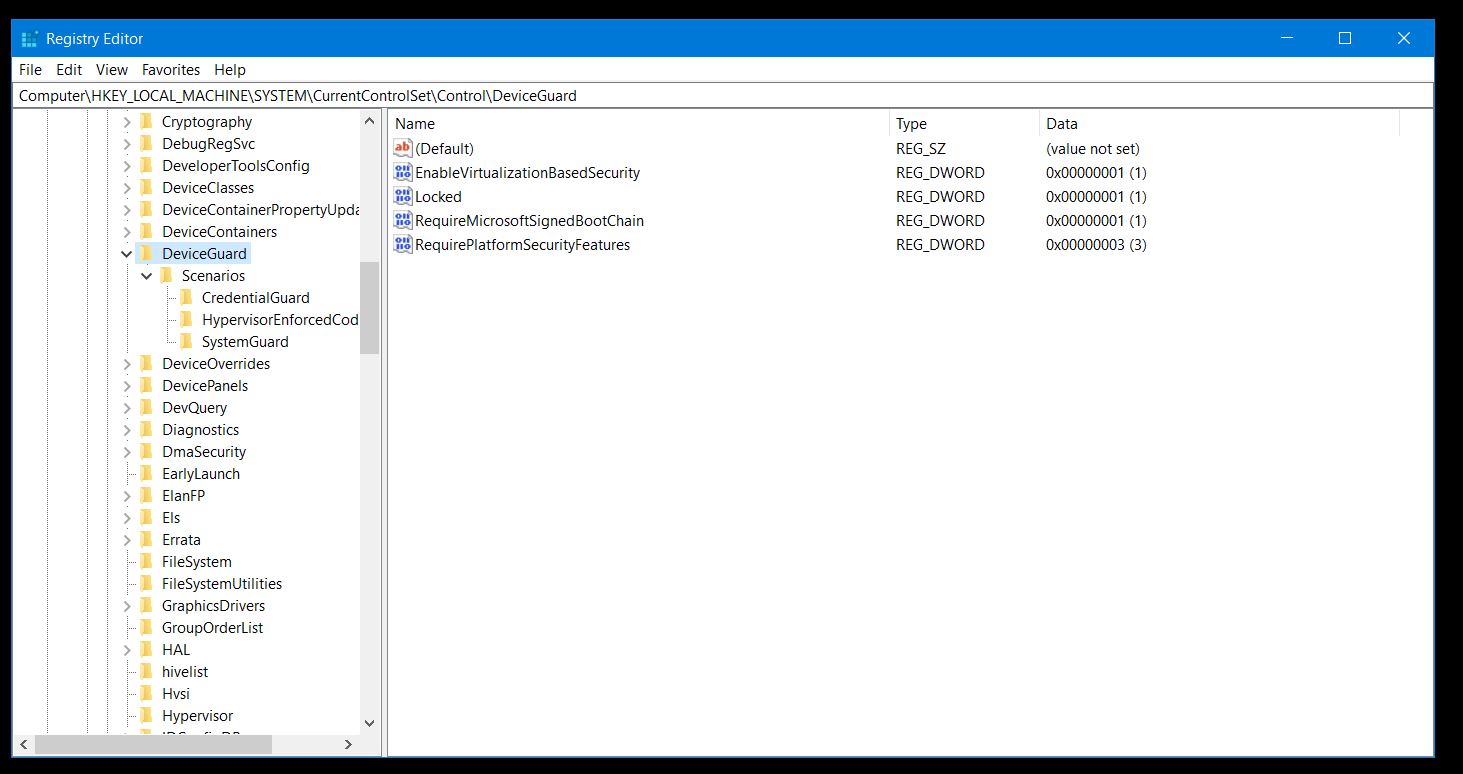1463x774 pixels.
Task: Select the Hvsi key label
Action: click(x=176, y=694)
